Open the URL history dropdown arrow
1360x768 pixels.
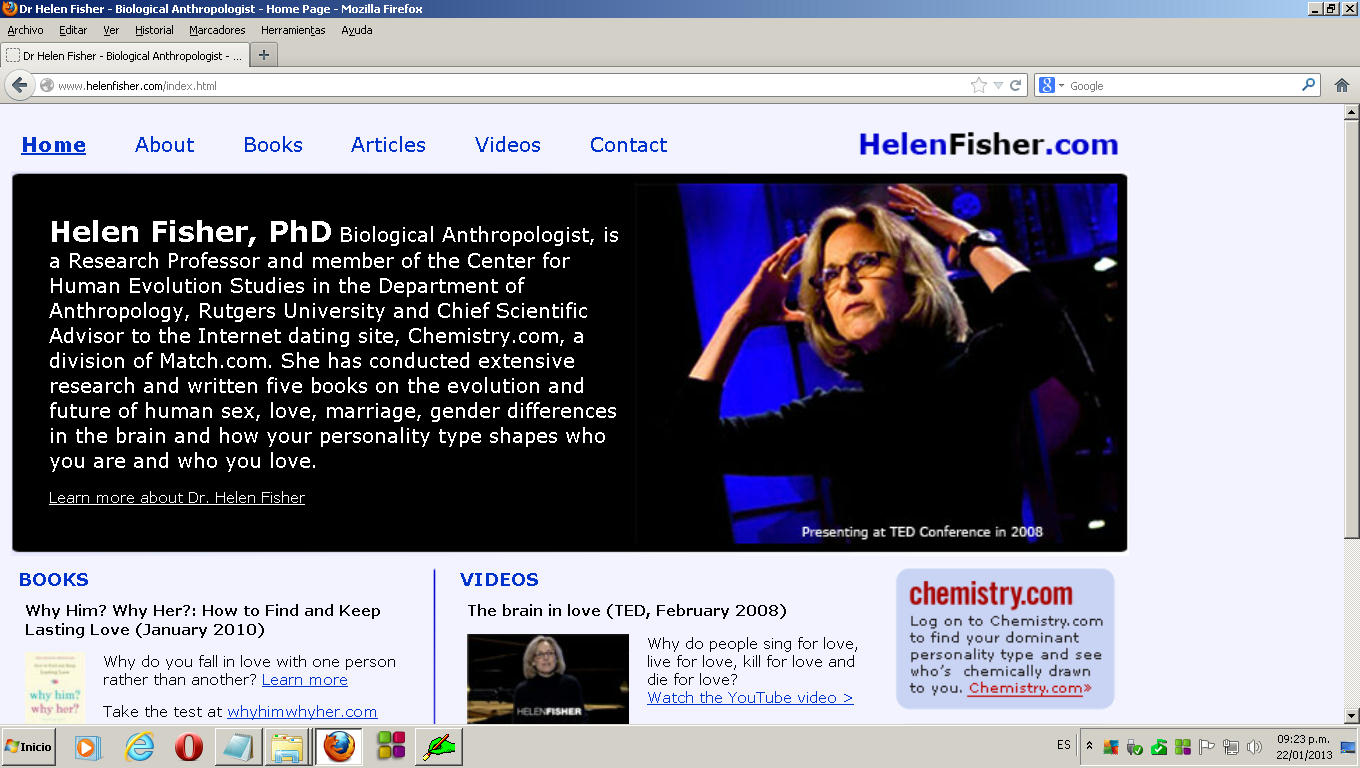click(x=998, y=86)
